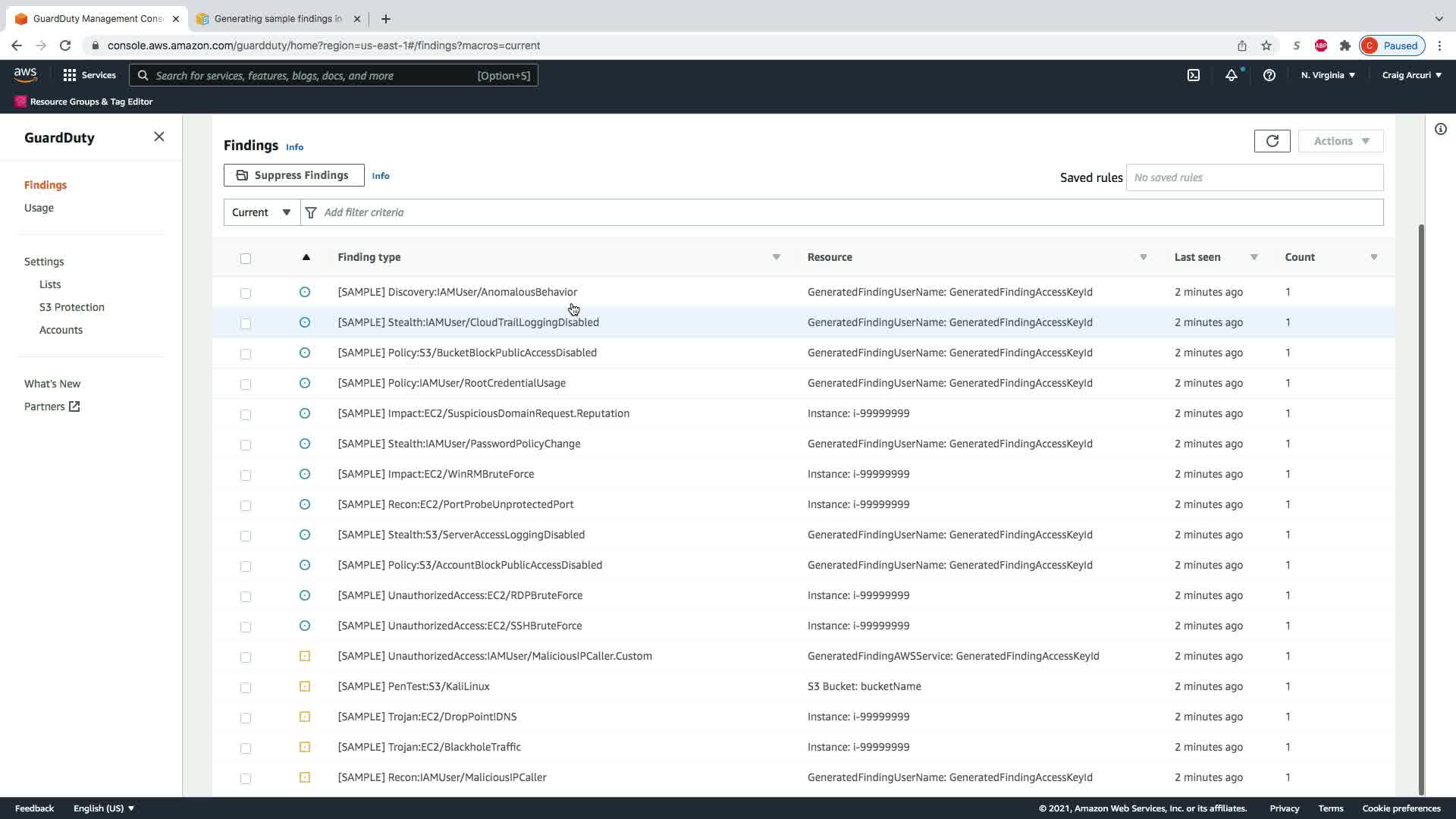Screen dimensions: 1456x819
Task: Open AWS CloudShell terminal icon
Action: pyautogui.click(x=1193, y=75)
